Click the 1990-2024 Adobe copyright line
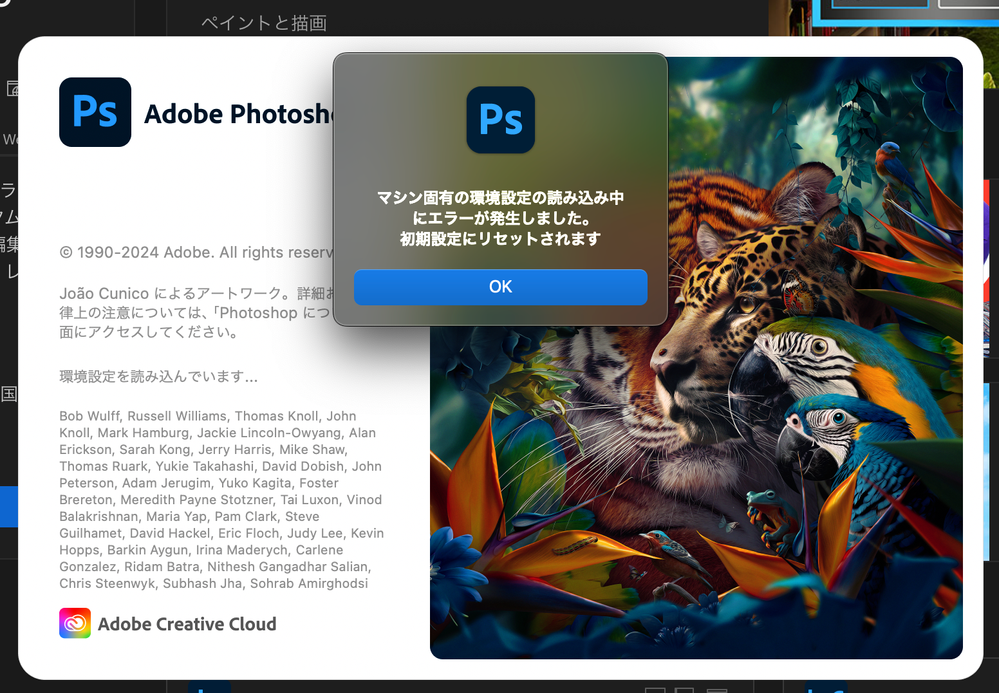This screenshot has width=999, height=693. [196, 253]
